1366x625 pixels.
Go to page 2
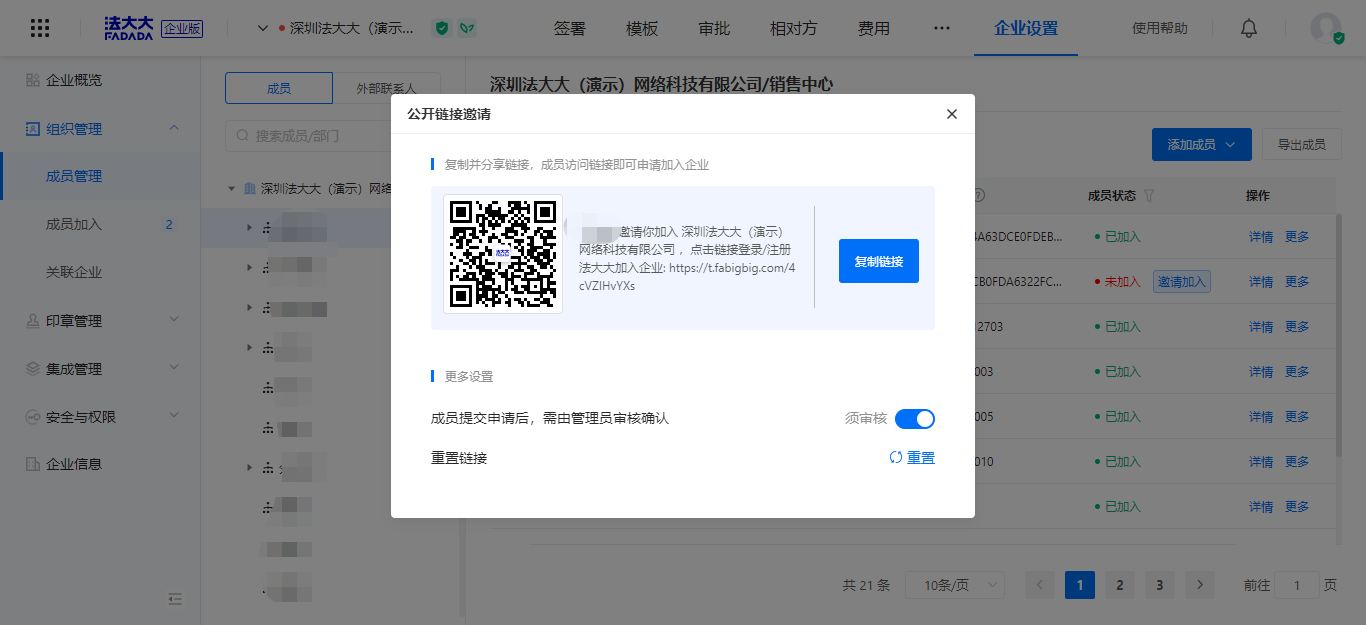click(1120, 585)
